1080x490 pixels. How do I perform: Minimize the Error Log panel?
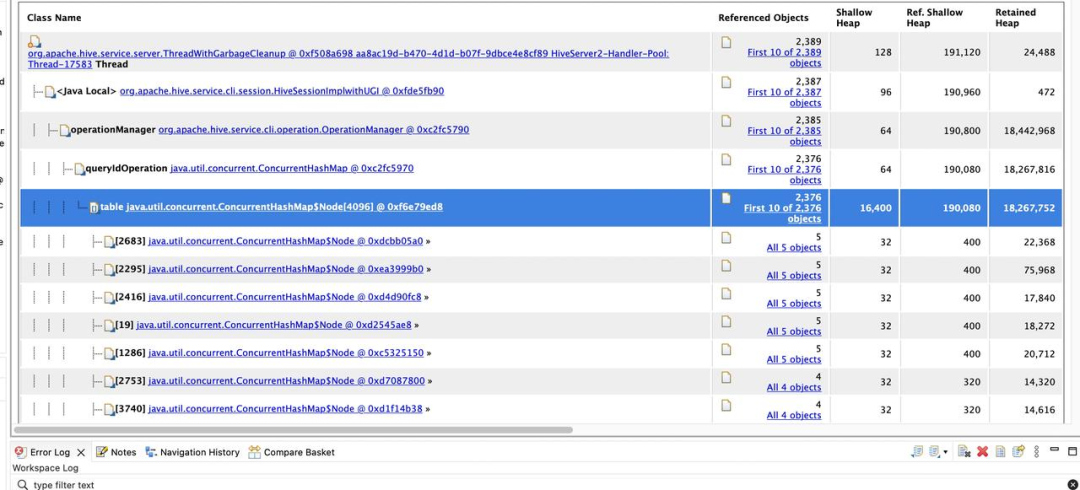1055,449
